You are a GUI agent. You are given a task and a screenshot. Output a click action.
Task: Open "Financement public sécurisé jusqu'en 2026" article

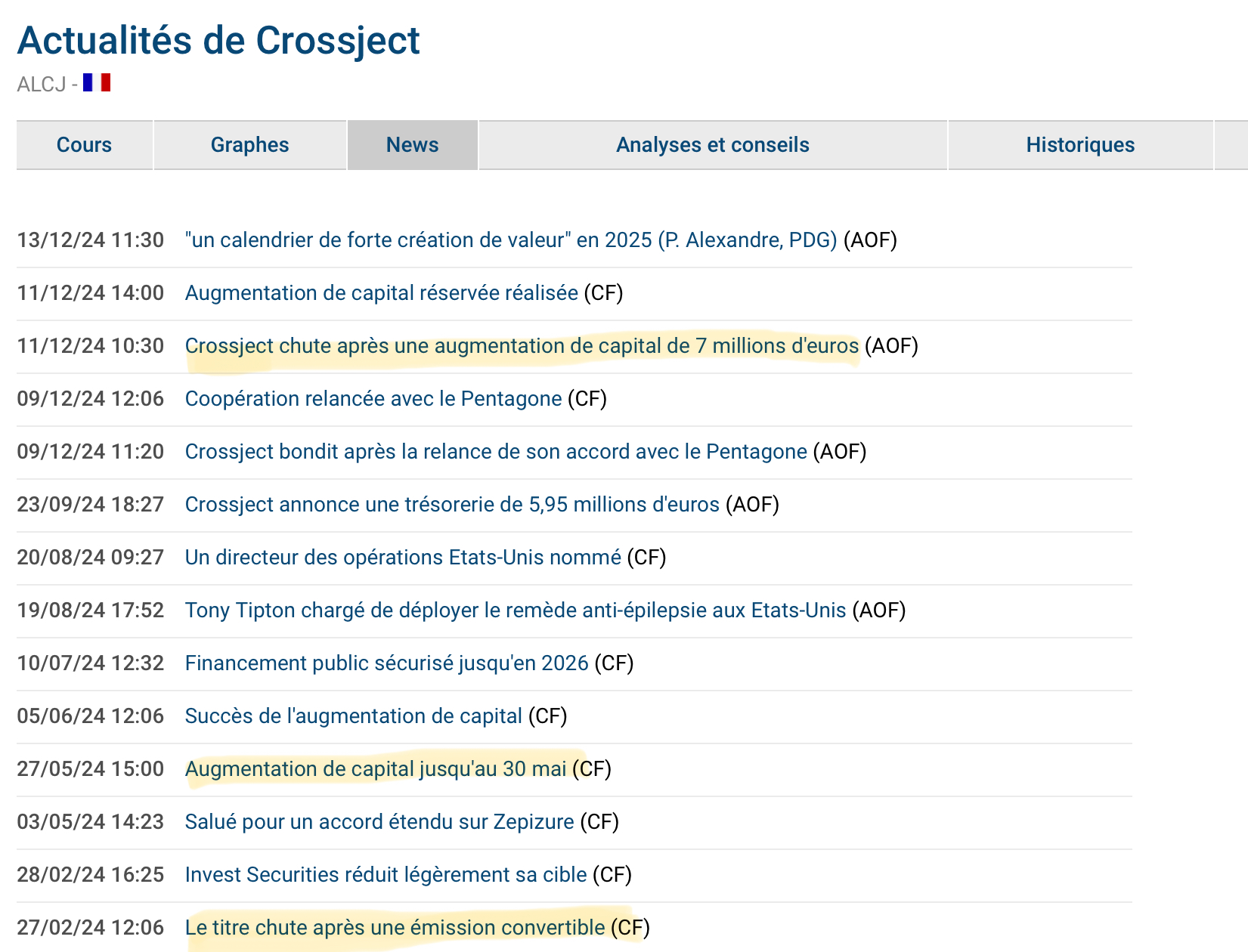pos(387,663)
